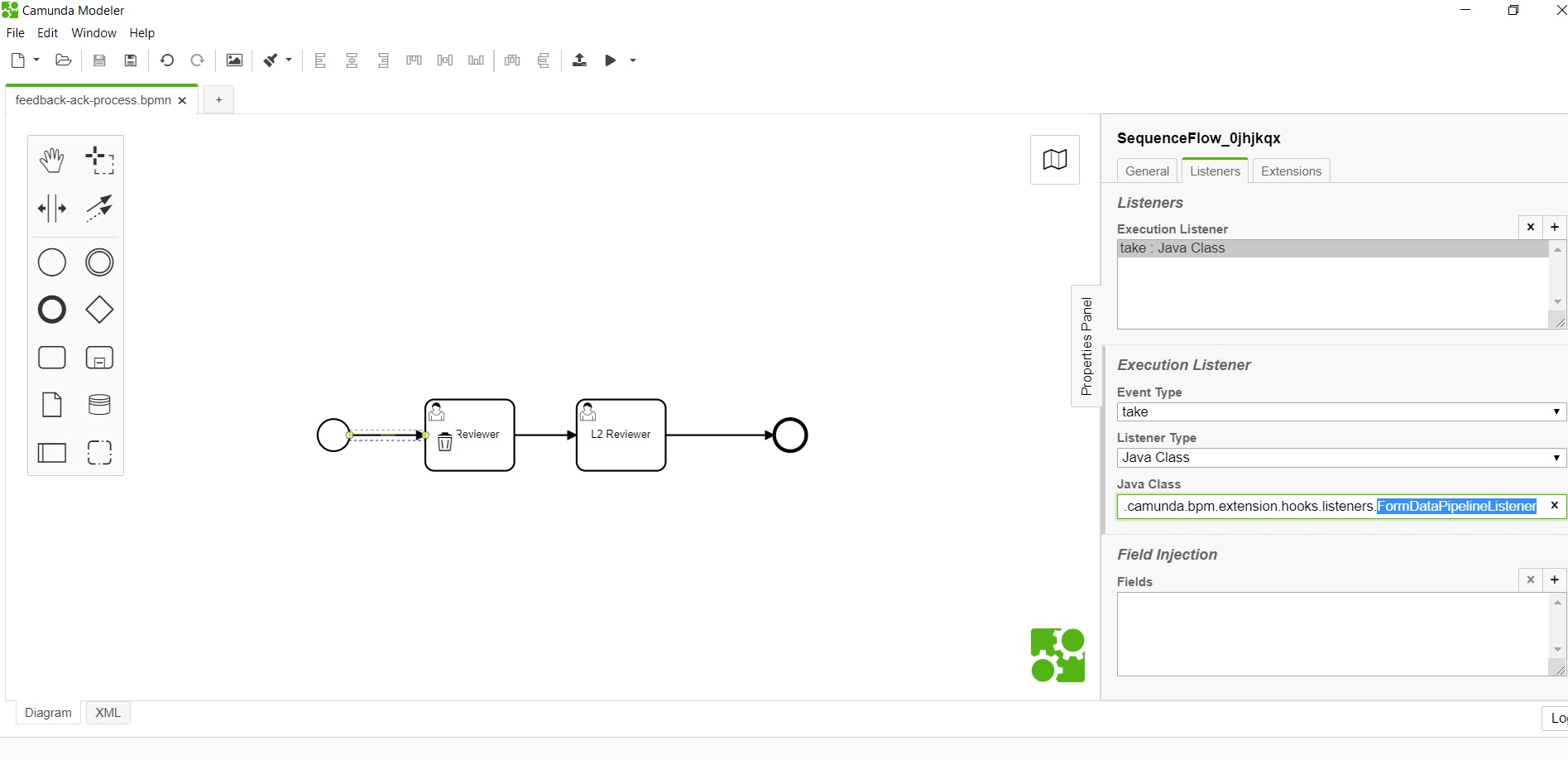Activate the create/remove space tool
Viewport: 1568px width, 760px height.
coord(52,209)
